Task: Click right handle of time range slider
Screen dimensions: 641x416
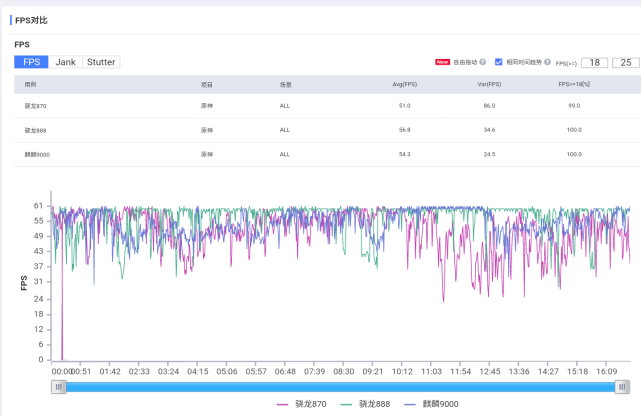Action: point(623,387)
